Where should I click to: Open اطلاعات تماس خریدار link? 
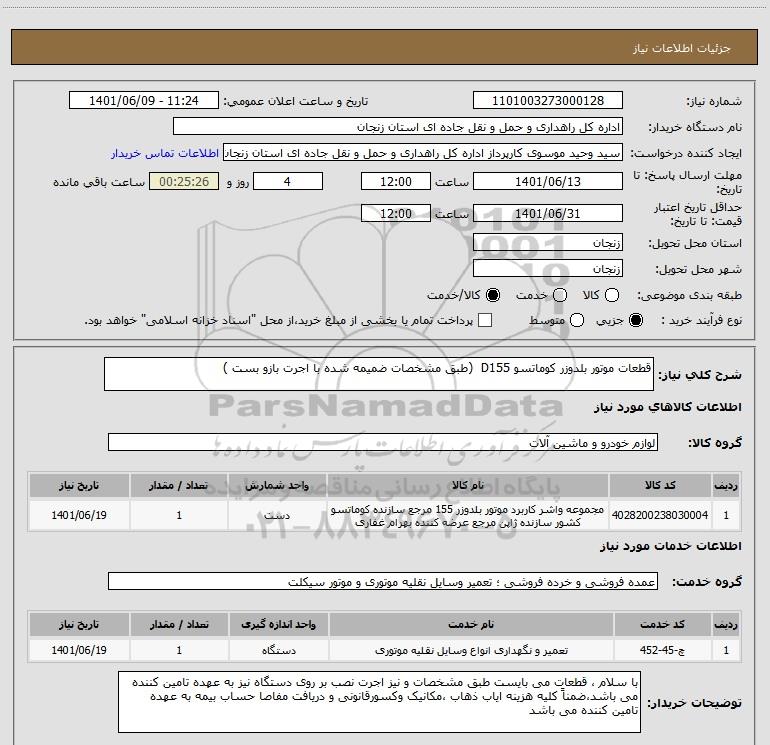[165, 153]
